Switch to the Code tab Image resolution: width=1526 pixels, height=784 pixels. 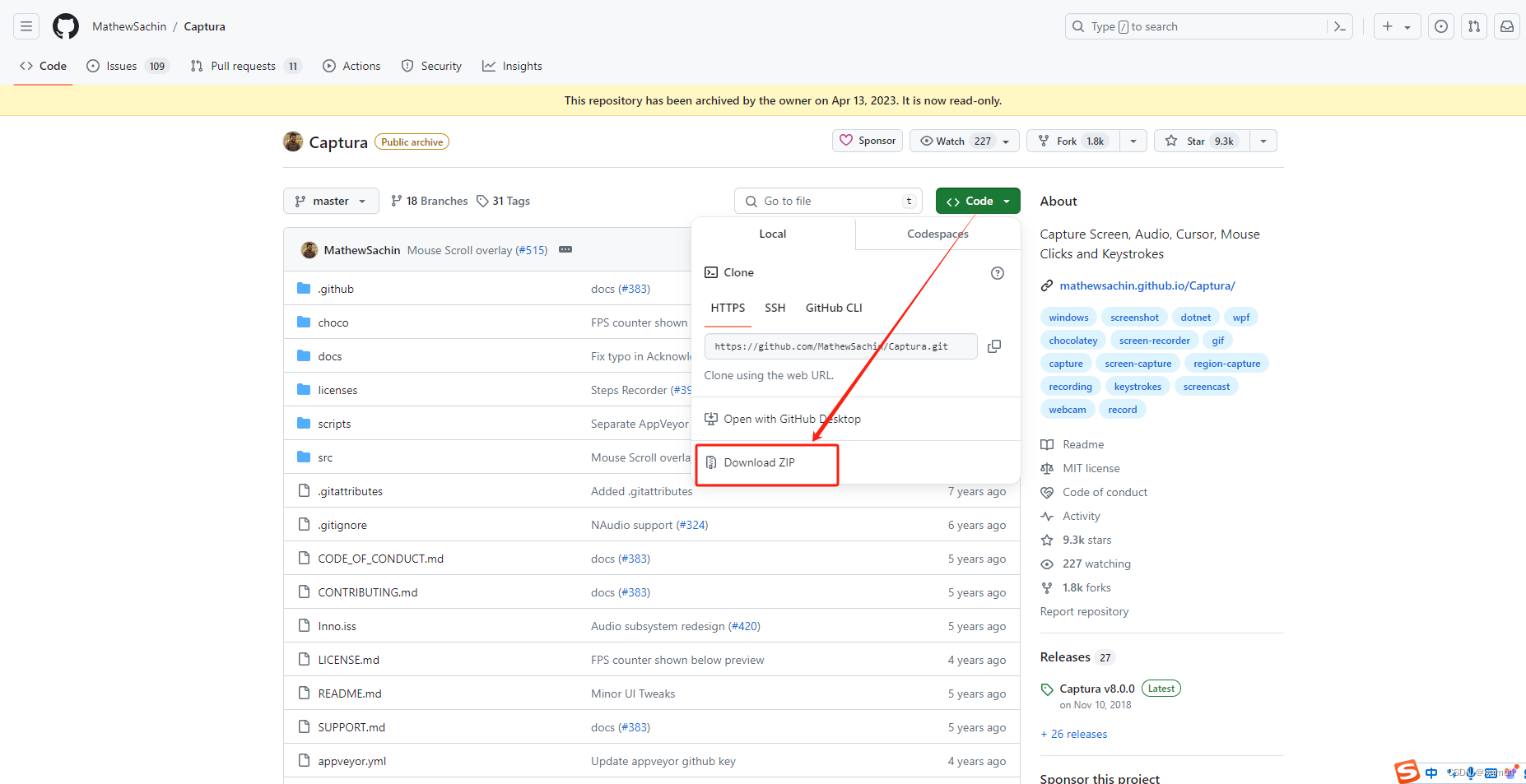(x=44, y=66)
